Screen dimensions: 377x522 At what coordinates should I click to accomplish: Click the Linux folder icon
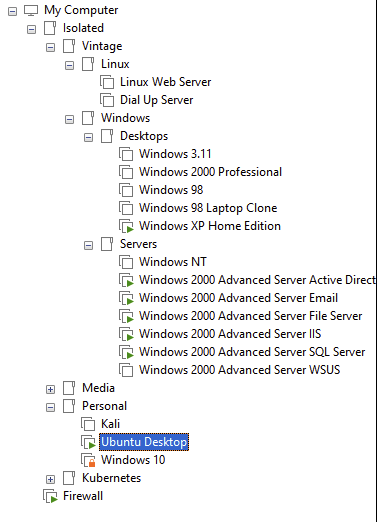coord(88,64)
